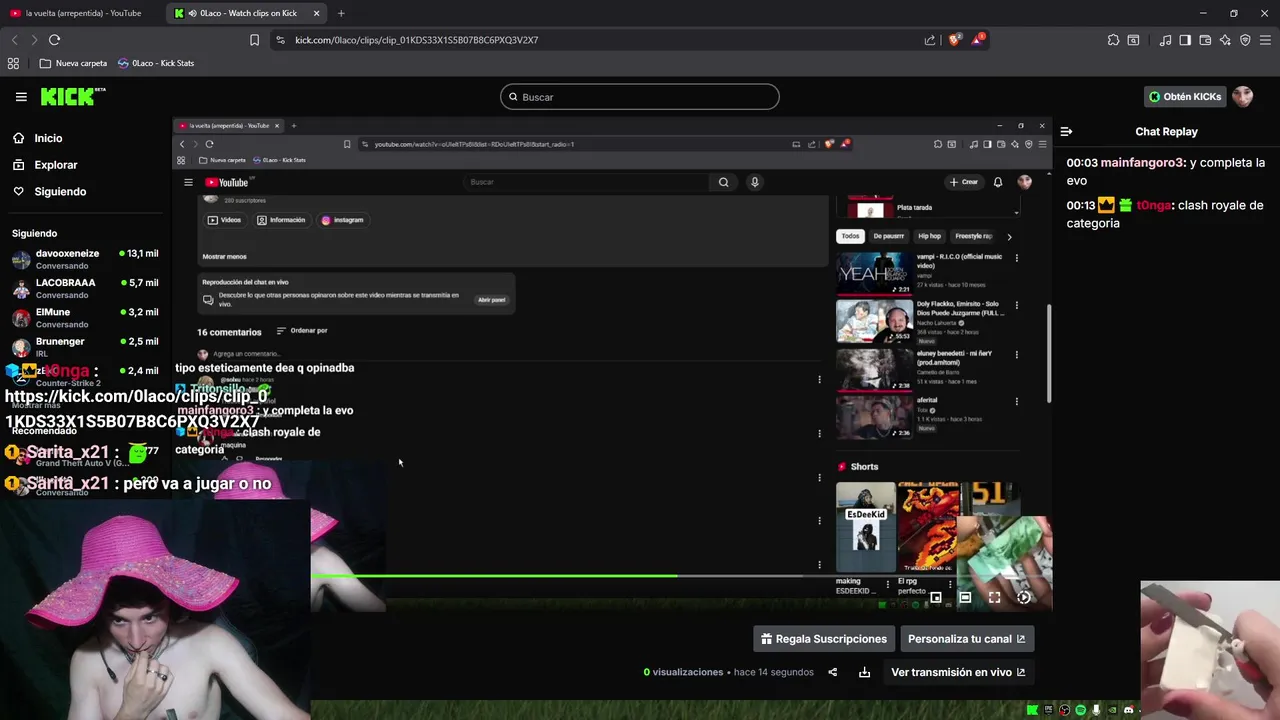Click the kick.com address bar URL

pyautogui.click(x=417, y=40)
